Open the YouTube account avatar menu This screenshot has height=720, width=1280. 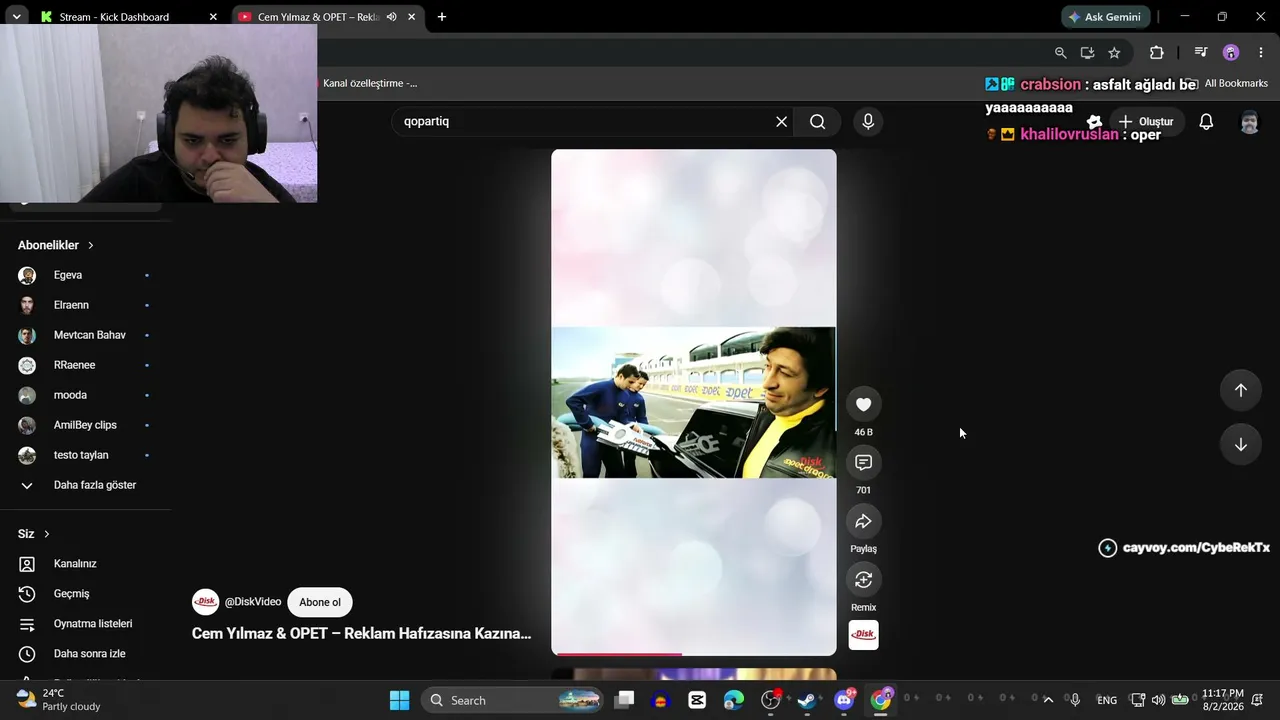(1249, 122)
